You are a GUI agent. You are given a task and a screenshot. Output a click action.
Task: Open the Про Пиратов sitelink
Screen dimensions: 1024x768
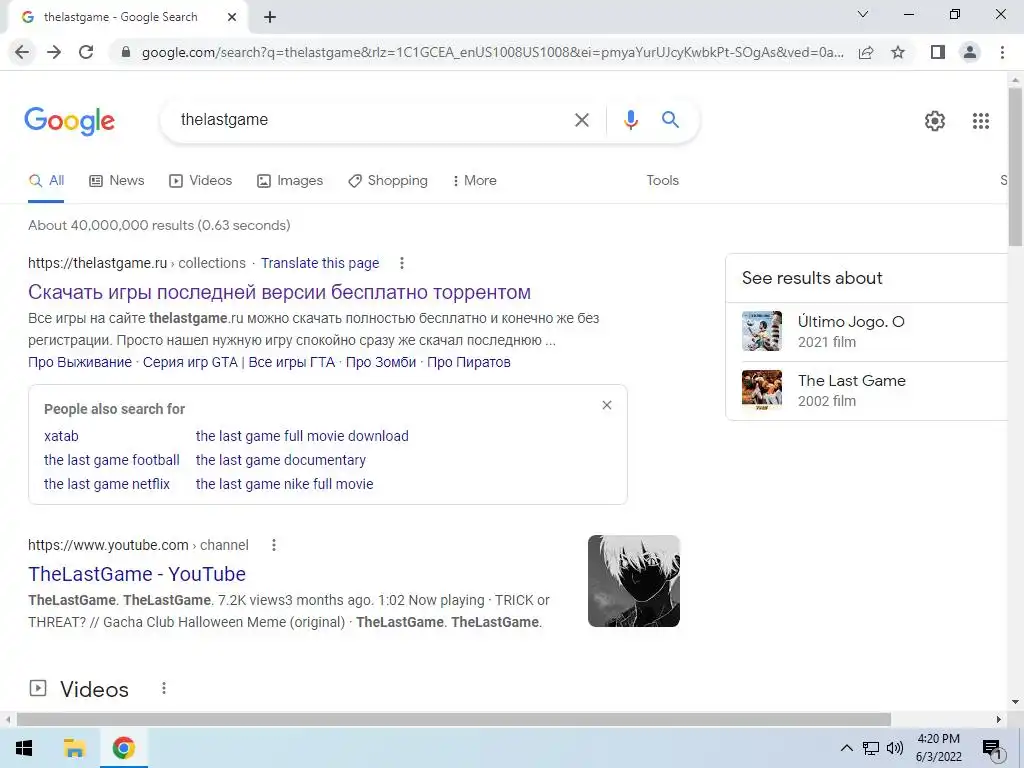coord(469,362)
